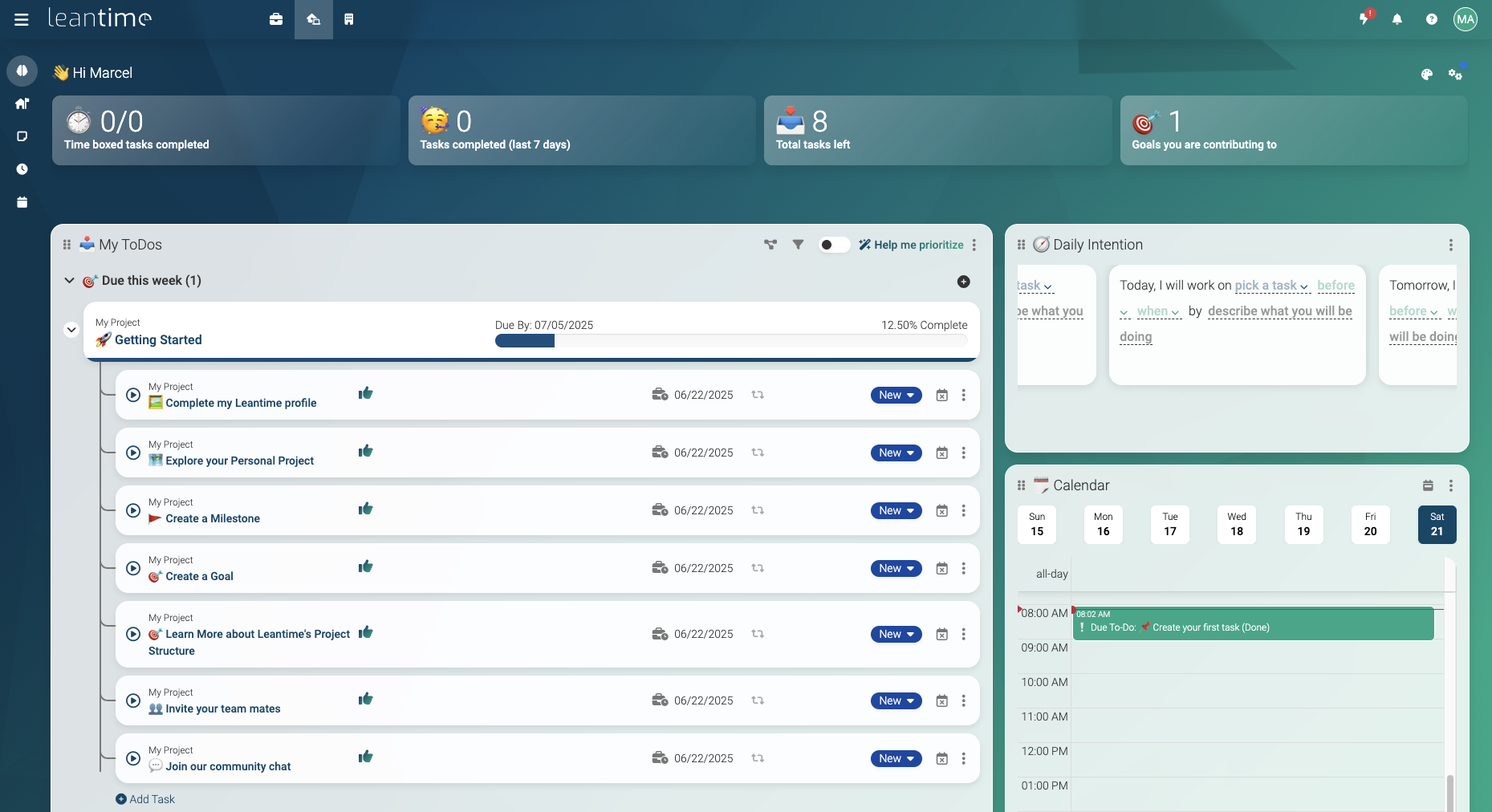The height and width of the screenshot is (812, 1492).
Task: Click the notifications bell icon
Action: (x=1397, y=19)
